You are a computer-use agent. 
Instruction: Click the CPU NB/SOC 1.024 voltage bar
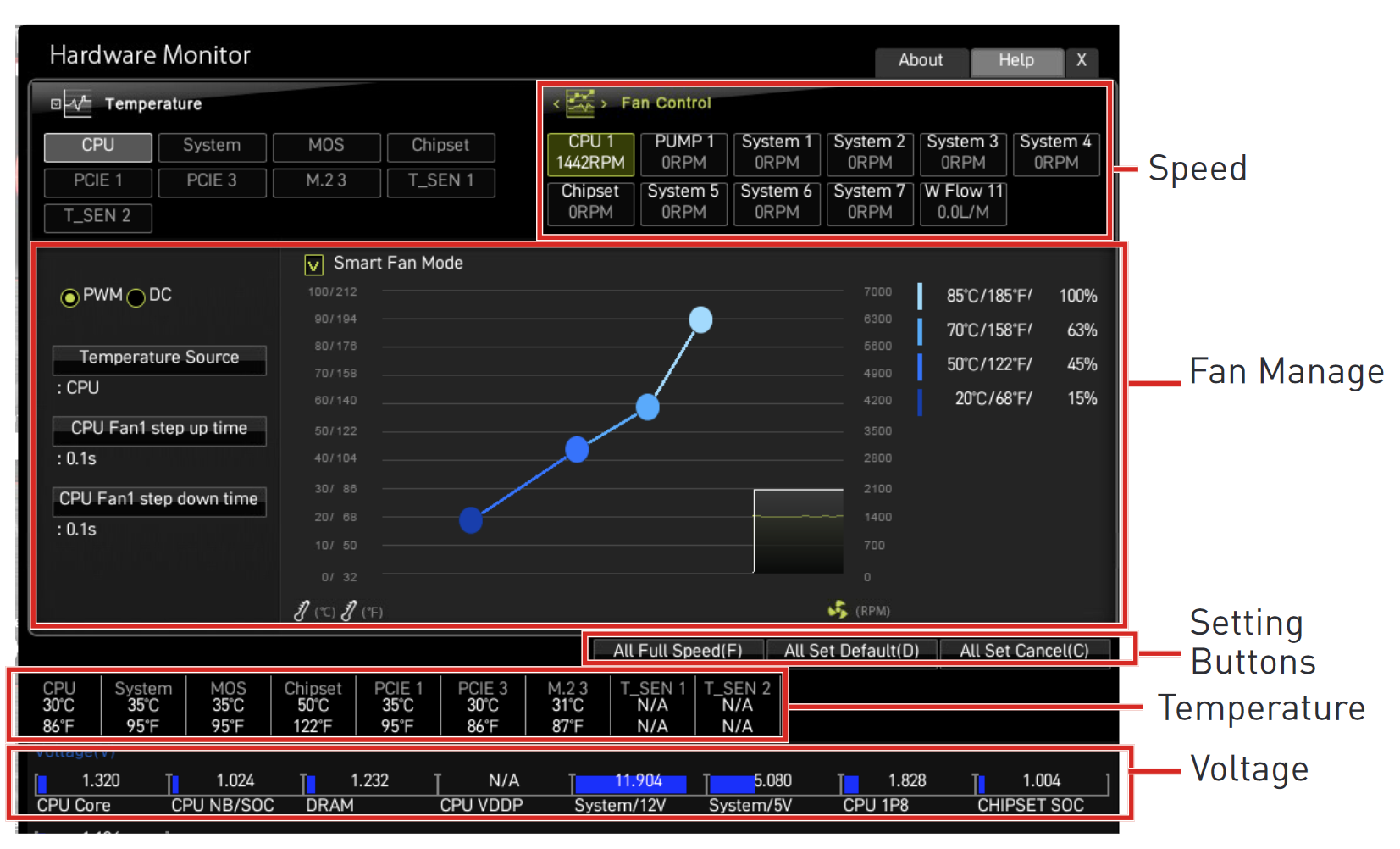[x=235, y=783]
